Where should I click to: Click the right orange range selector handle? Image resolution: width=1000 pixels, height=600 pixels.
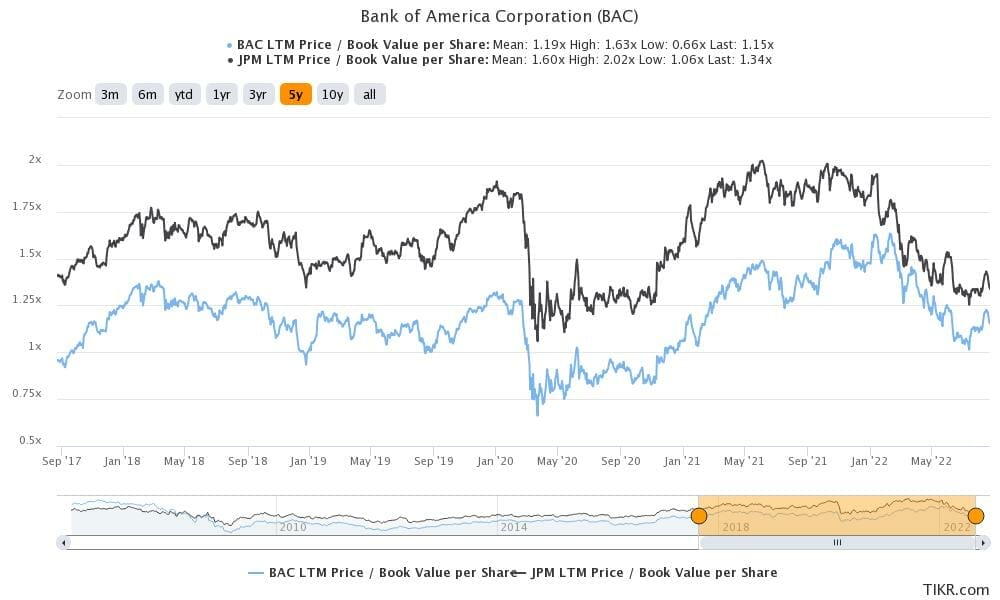pos(975,514)
